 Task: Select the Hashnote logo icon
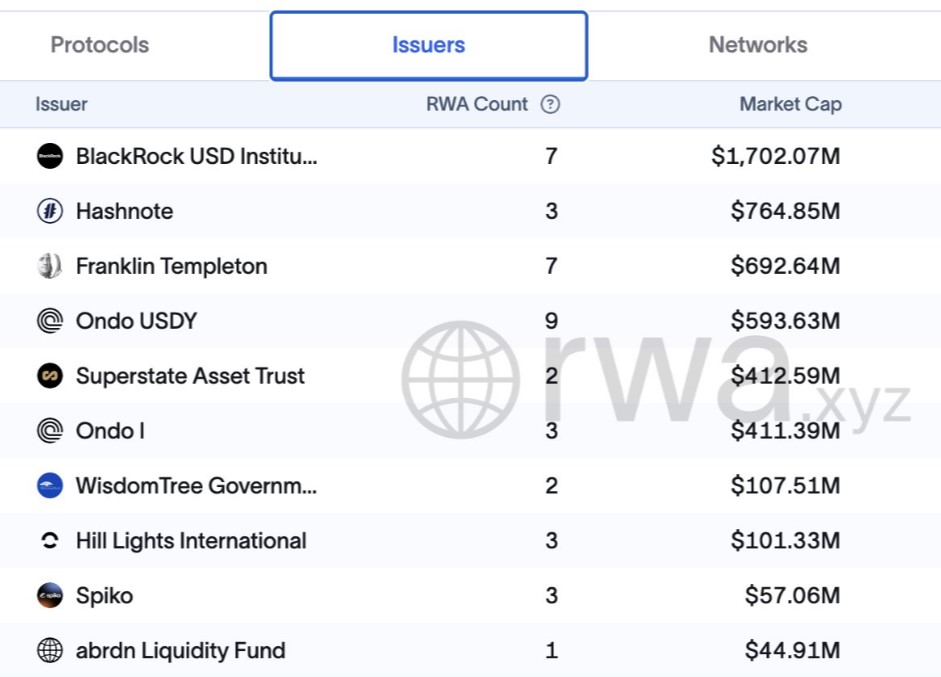[50, 211]
